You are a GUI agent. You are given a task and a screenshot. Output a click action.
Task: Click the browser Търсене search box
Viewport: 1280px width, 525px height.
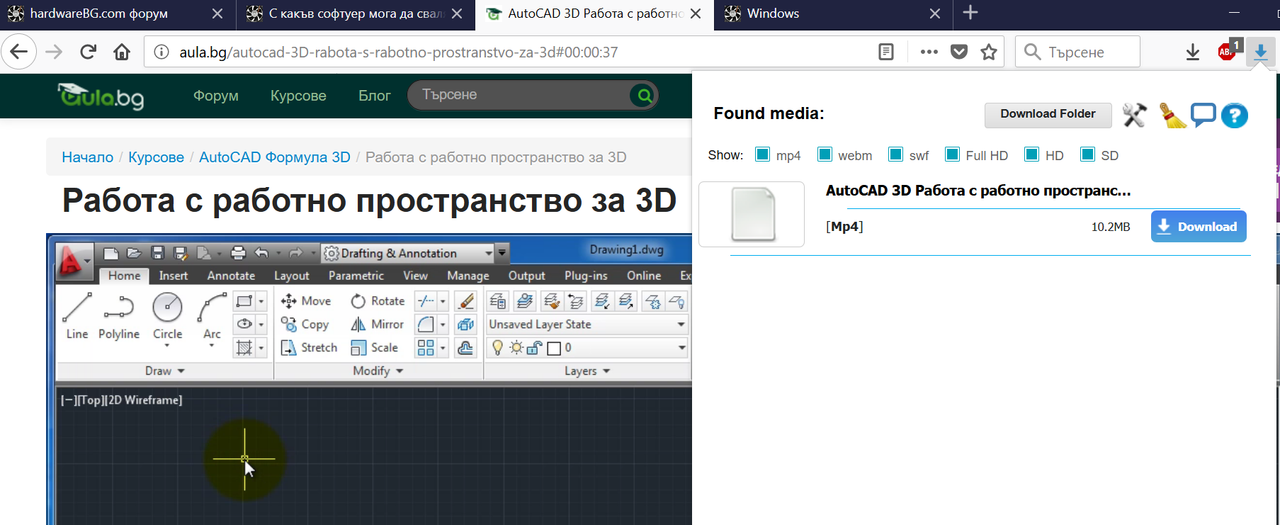tap(1077, 52)
